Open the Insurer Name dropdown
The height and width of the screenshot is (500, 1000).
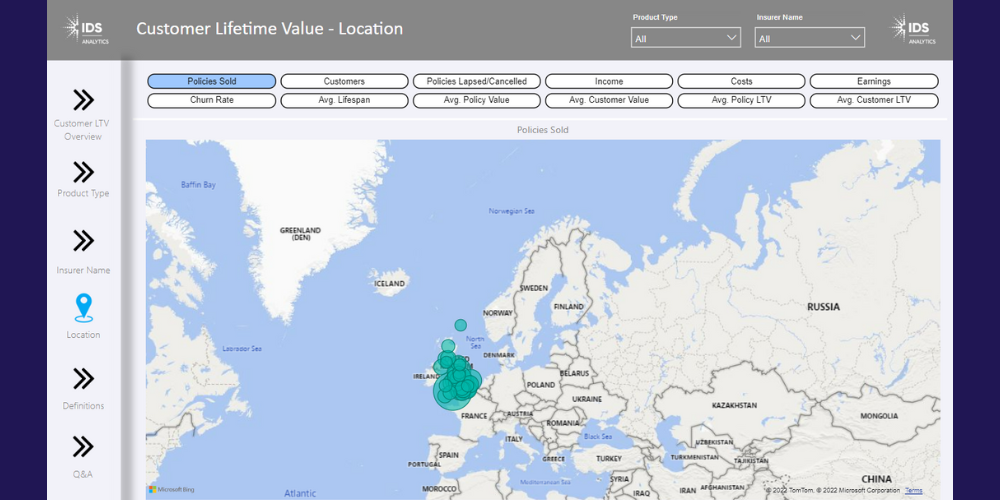click(809, 38)
